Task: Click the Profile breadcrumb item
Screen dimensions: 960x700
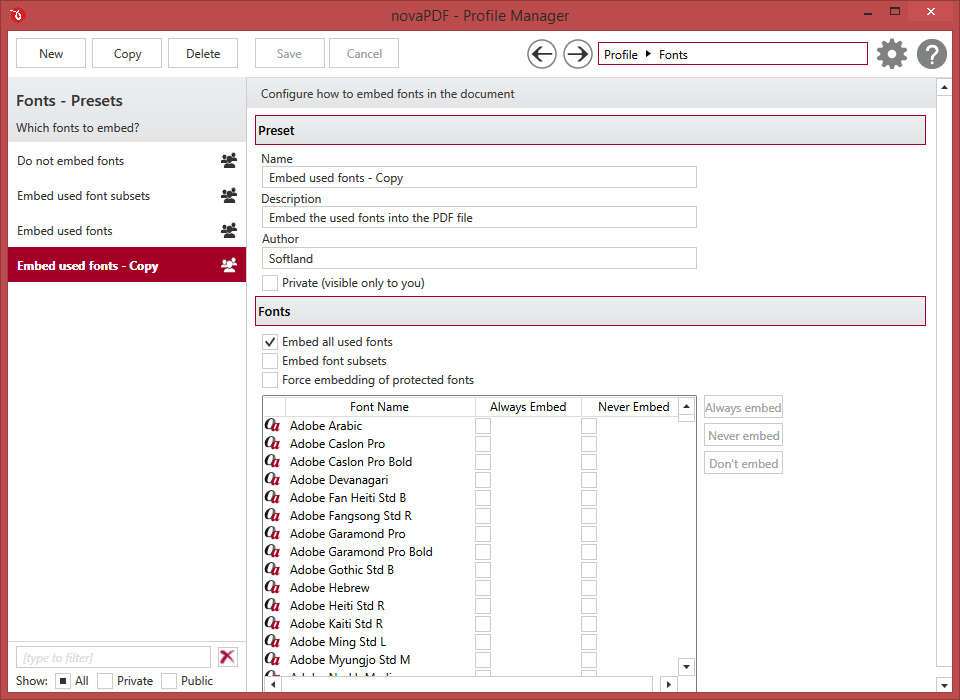Action: (621, 55)
